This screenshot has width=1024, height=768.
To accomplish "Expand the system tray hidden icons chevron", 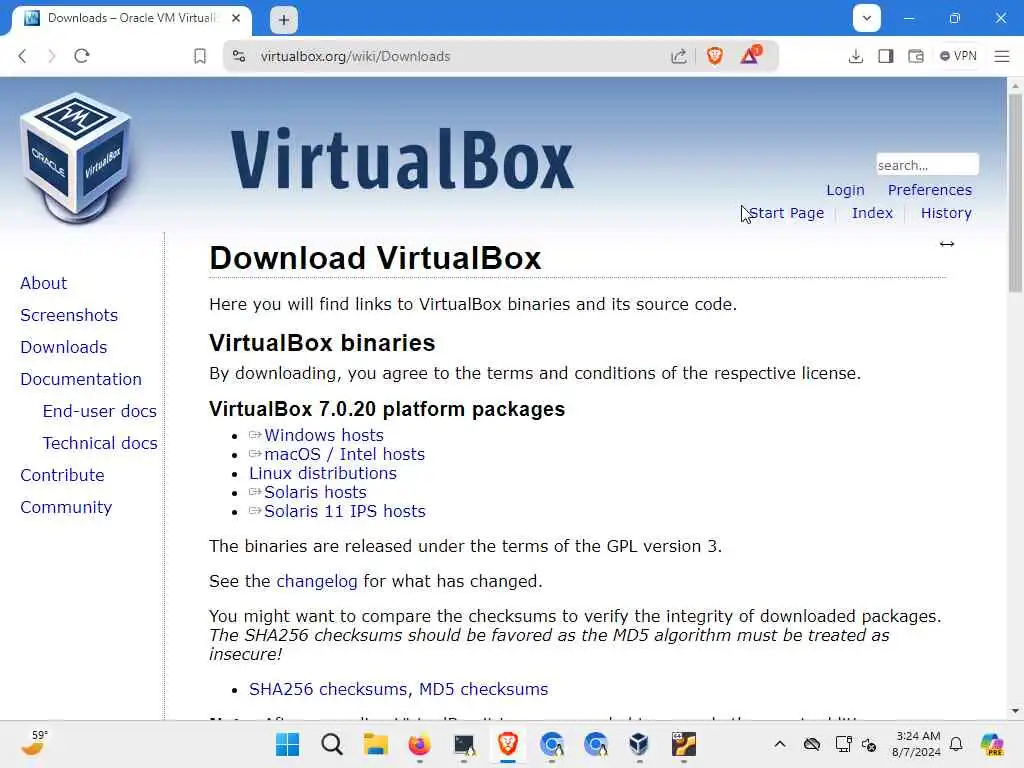I will coord(780,744).
